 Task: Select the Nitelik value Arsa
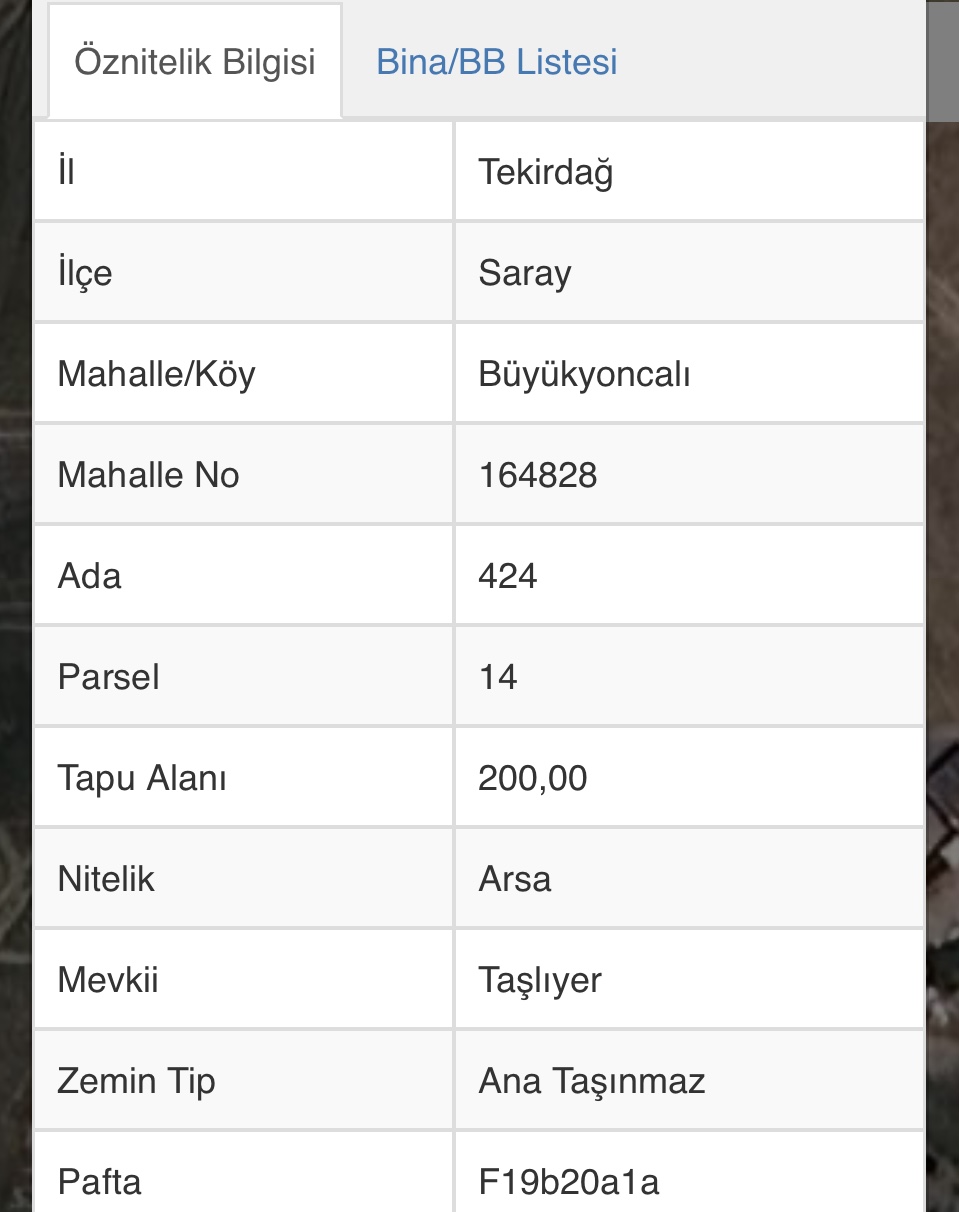click(x=514, y=879)
